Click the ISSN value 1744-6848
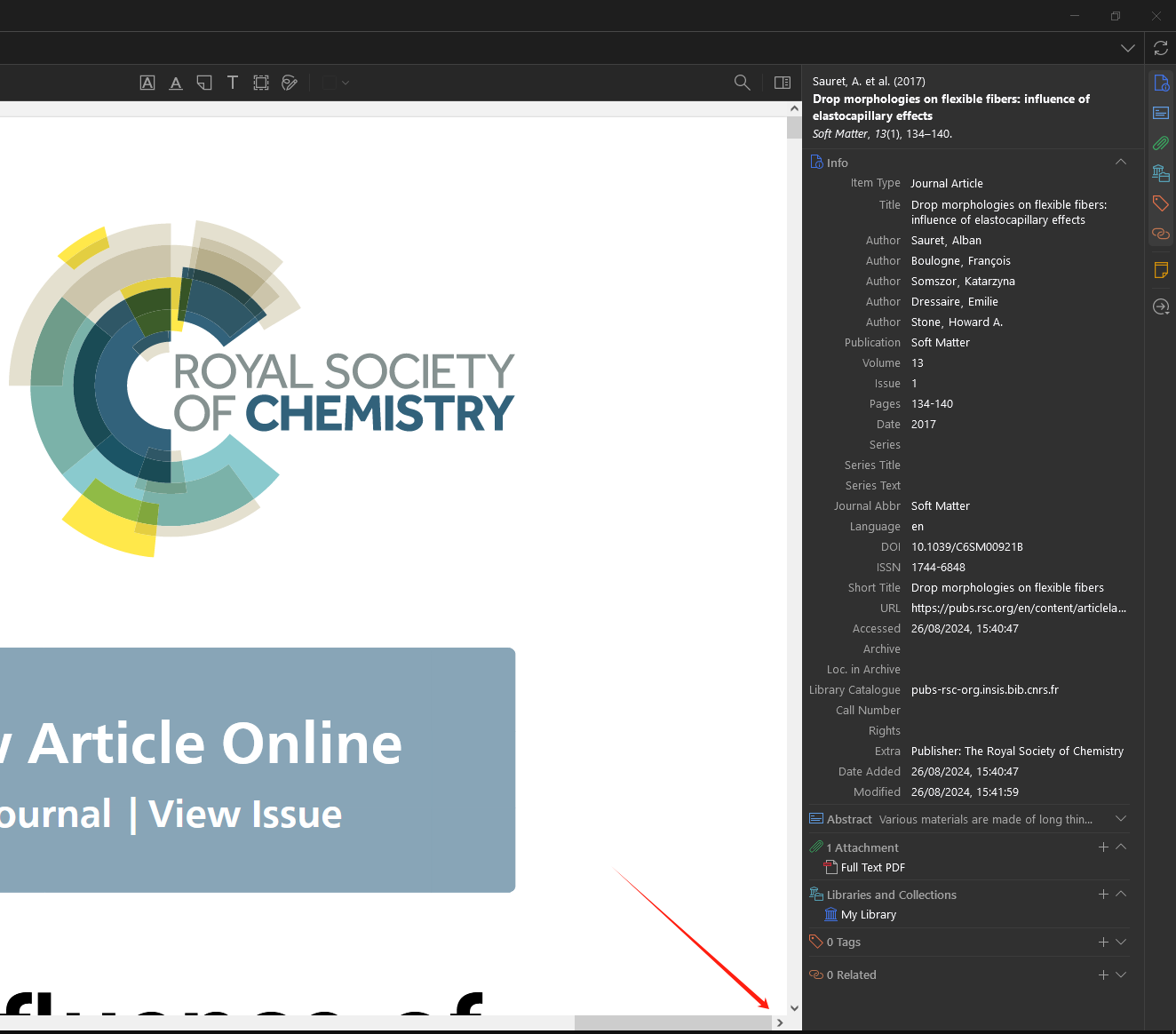Image resolution: width=1176 pixels, height=1034 pixels. [x=938, y=568]
